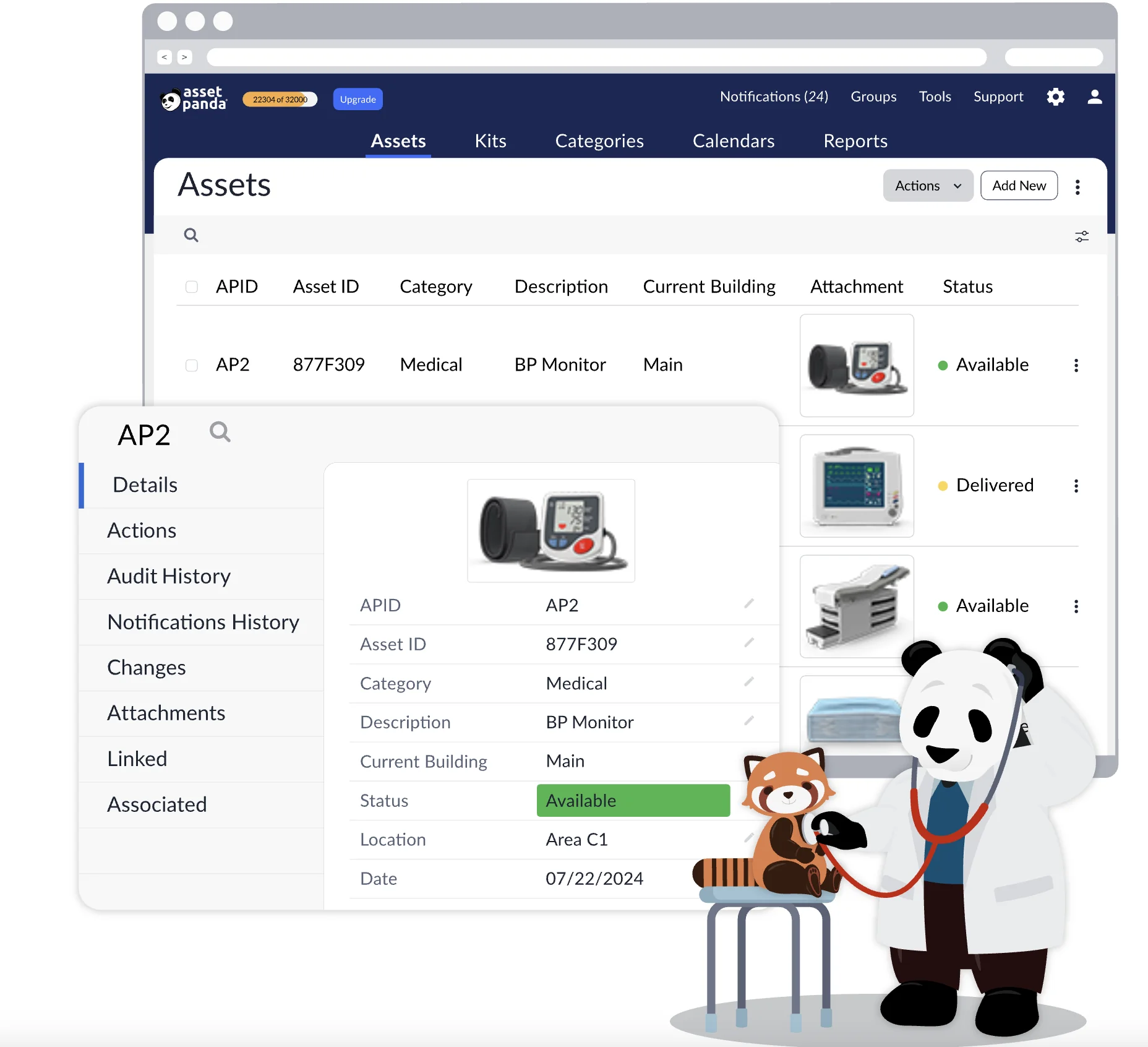Open the BP Monitor attachment thumbnail

pyautogui.click(x=856, y=365)
